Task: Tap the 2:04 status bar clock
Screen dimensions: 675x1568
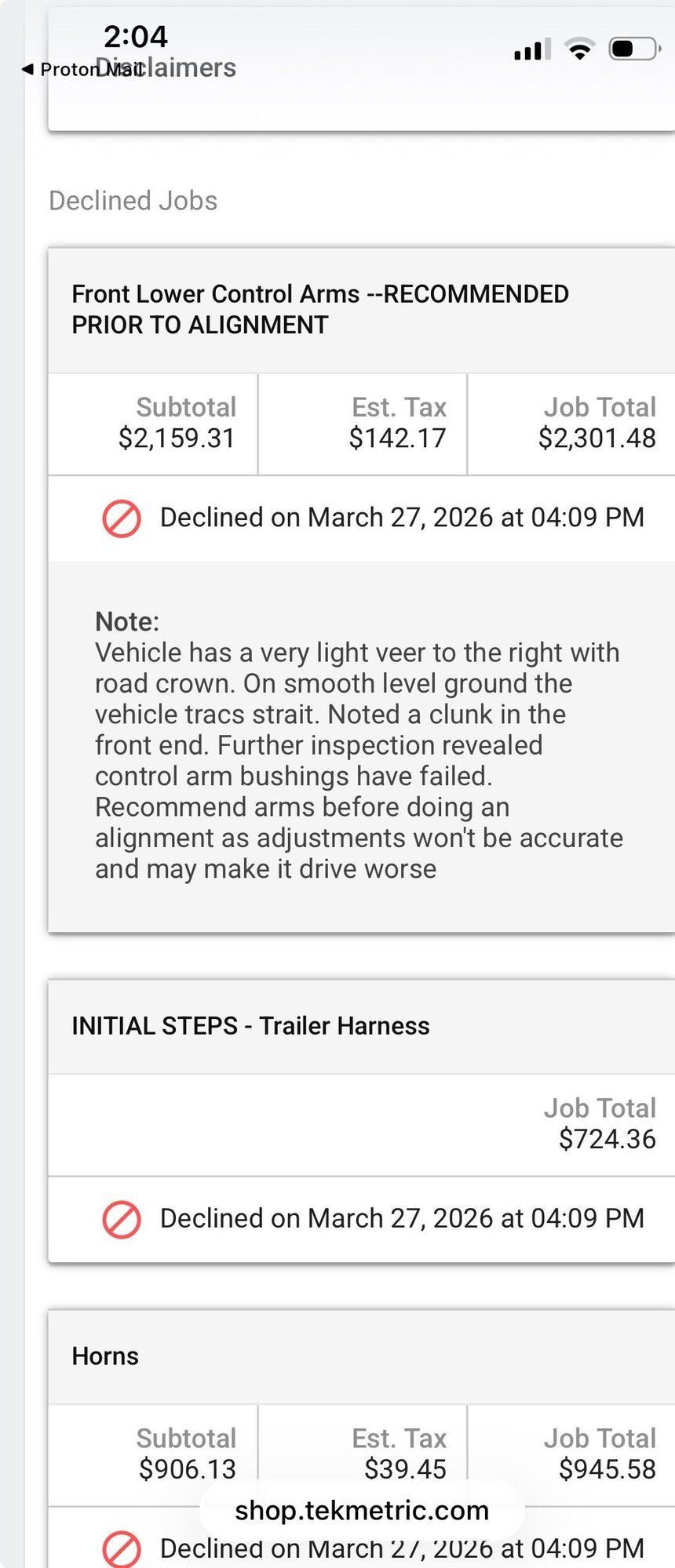Action: [x=136, y=36]
